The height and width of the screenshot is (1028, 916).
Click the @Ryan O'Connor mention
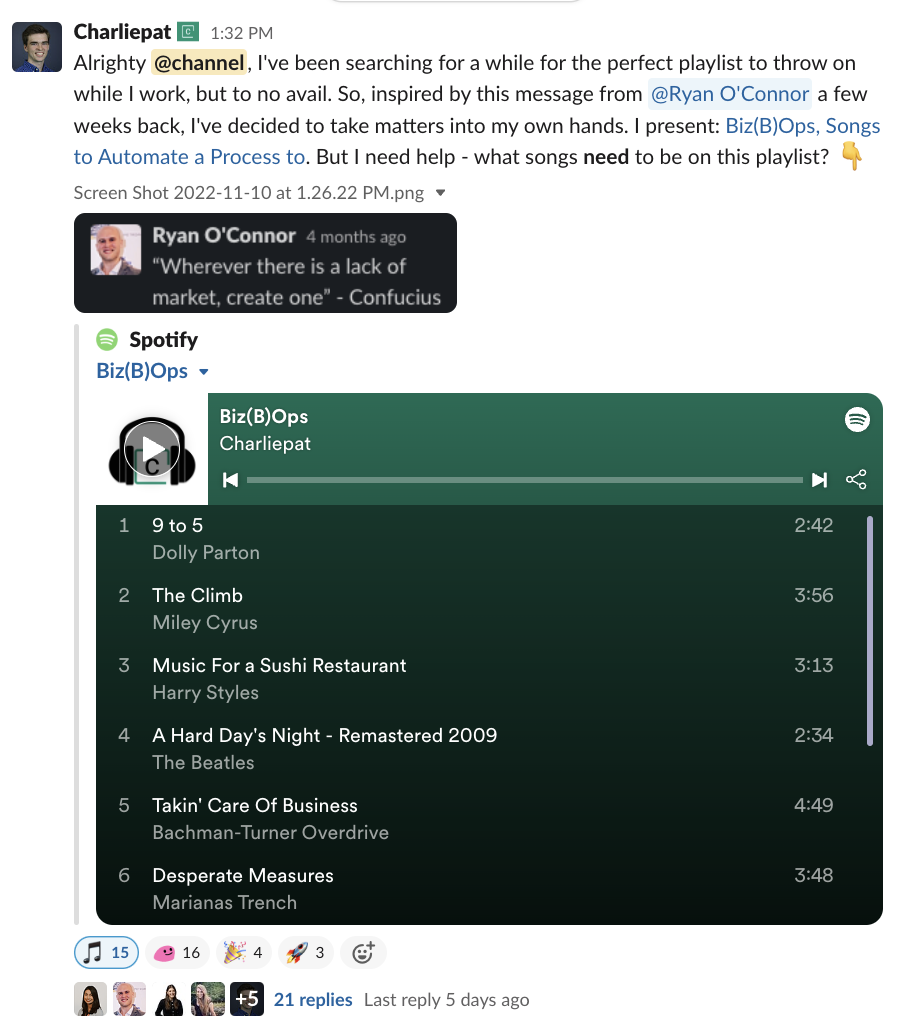(x=730, y=94)
